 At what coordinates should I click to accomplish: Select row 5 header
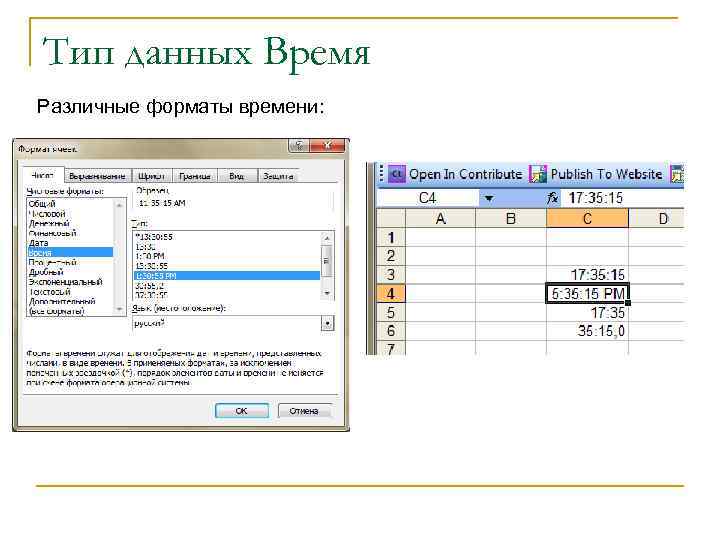[391, 312]
